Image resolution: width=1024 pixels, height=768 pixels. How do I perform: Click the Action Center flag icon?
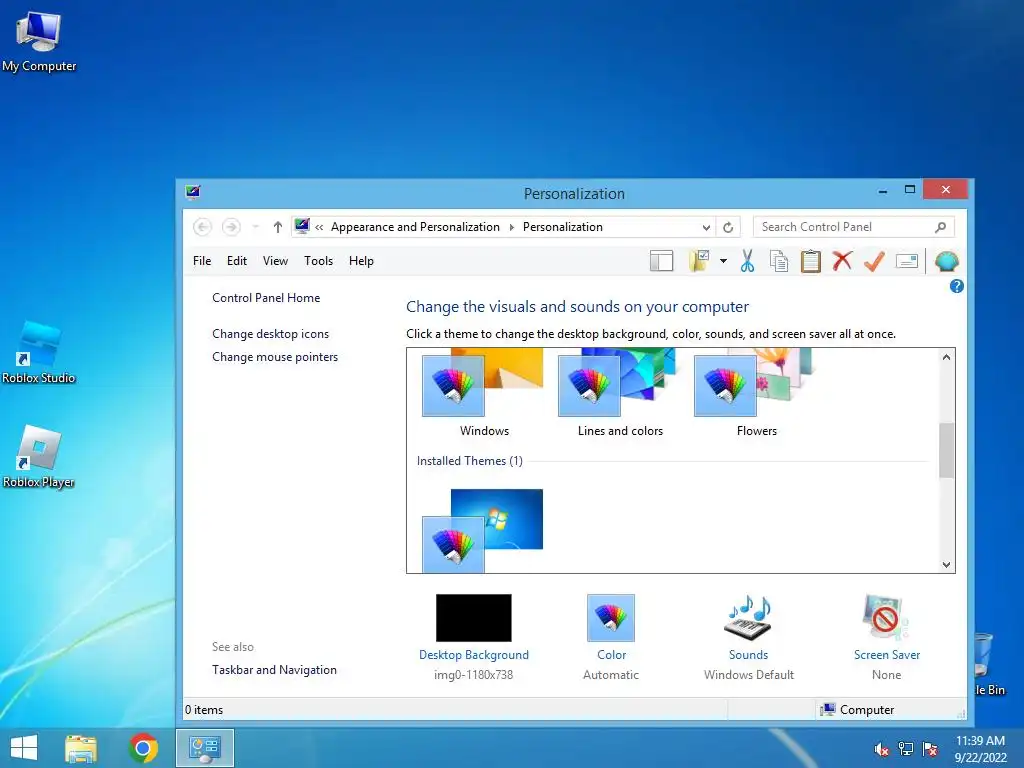click(x=929, y=749)
